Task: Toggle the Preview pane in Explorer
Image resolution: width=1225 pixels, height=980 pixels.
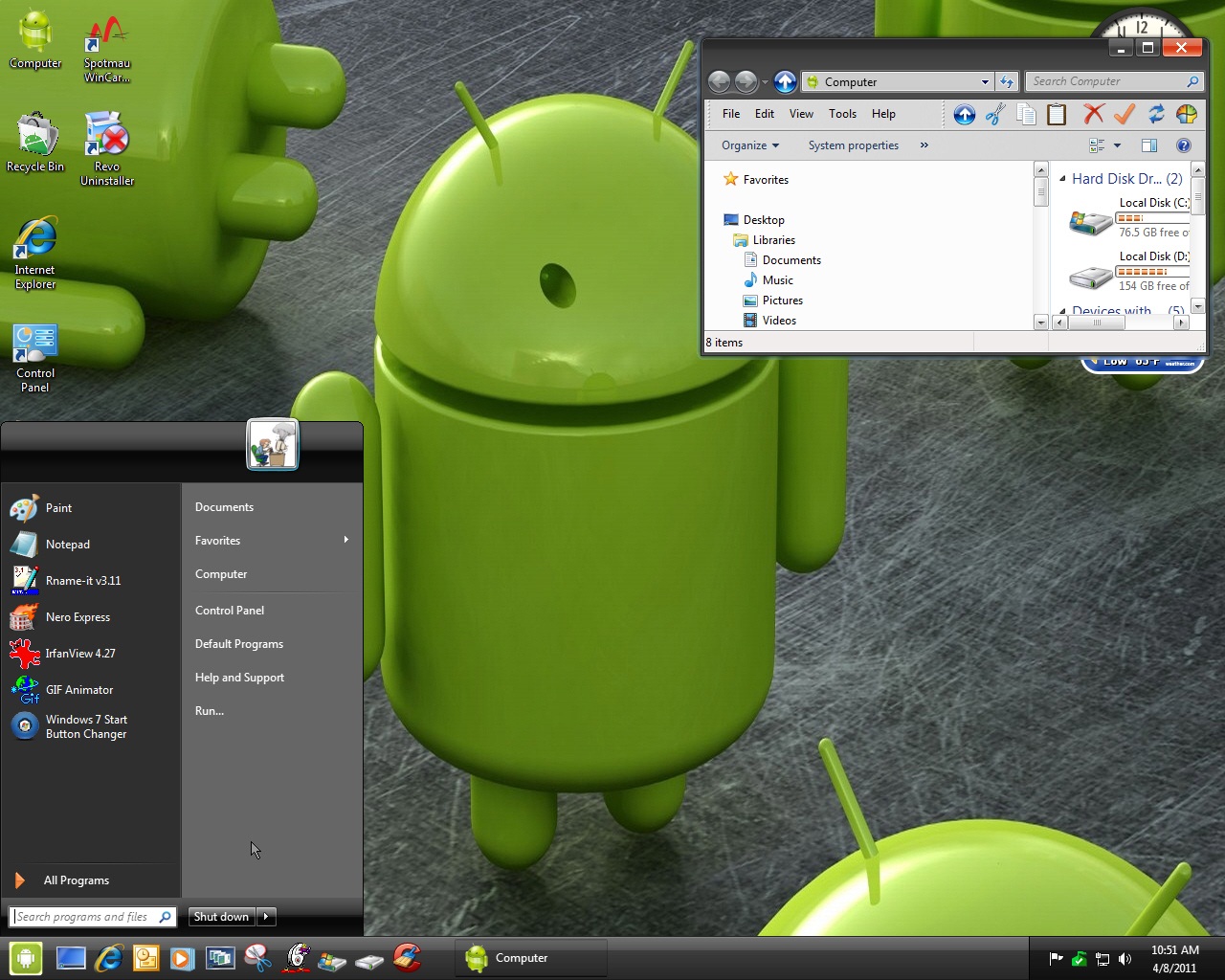Action: (1149, 145)
